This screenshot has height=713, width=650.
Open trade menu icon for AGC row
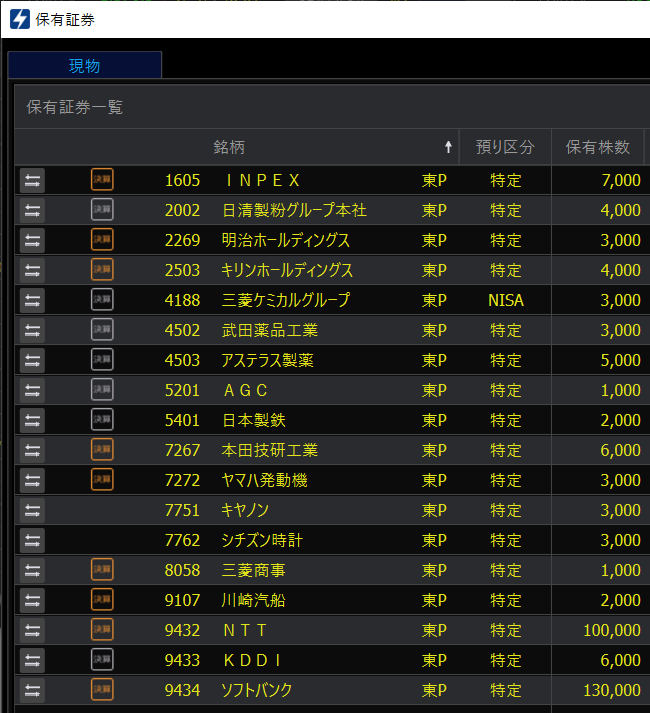32,391
